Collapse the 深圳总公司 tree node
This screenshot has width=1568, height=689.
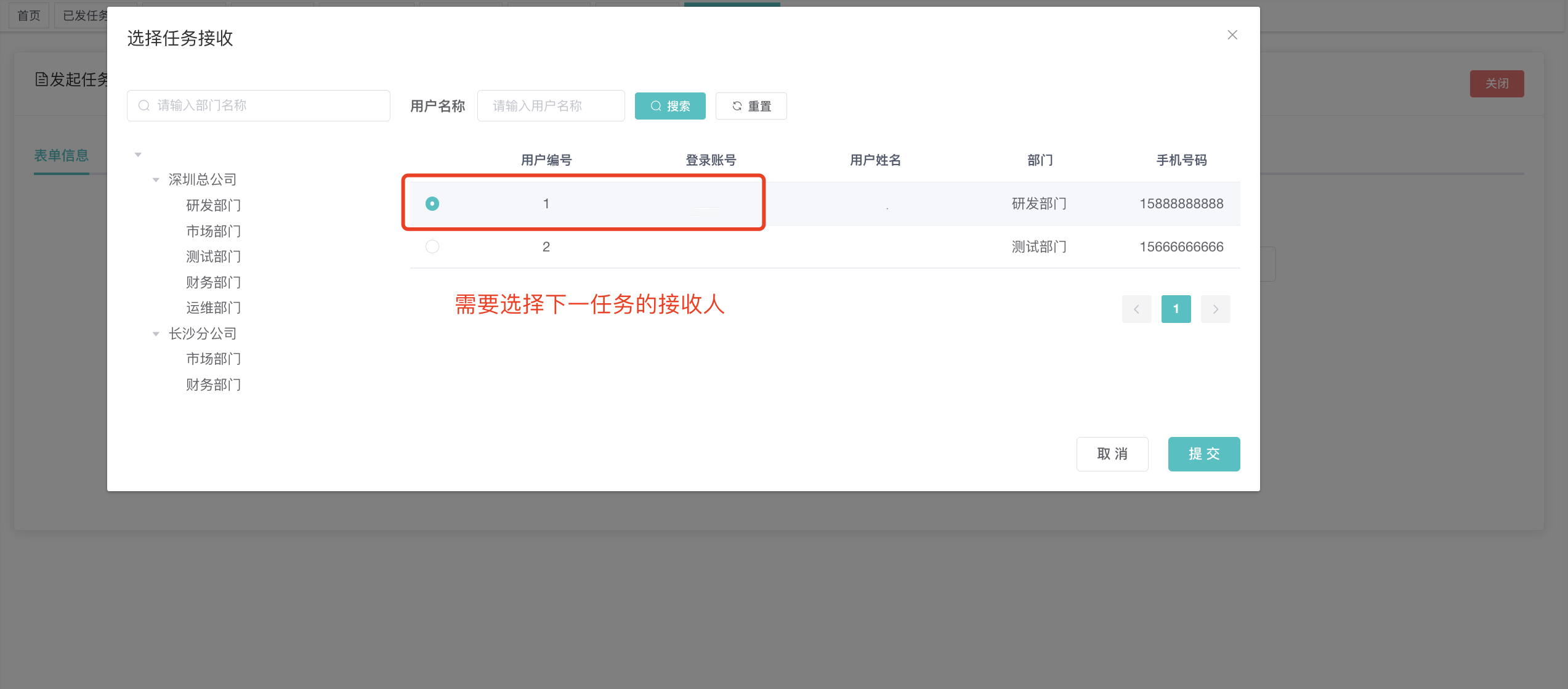pyautogui.click(x=156, y=179)
